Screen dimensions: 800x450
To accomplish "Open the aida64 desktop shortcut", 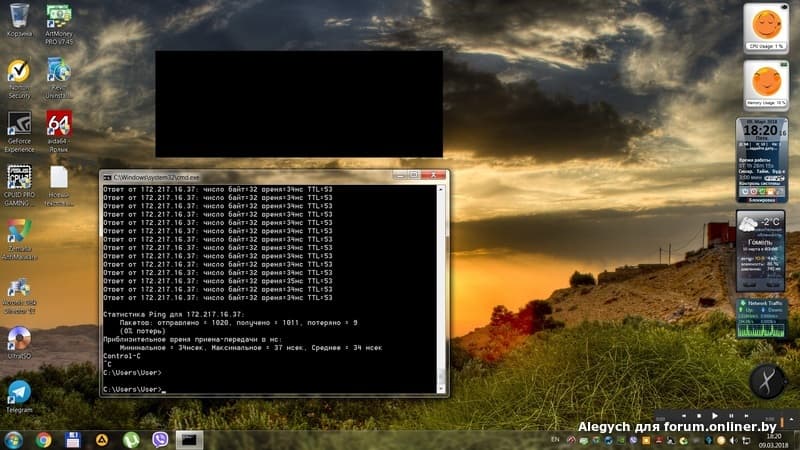I will (59, 124).
